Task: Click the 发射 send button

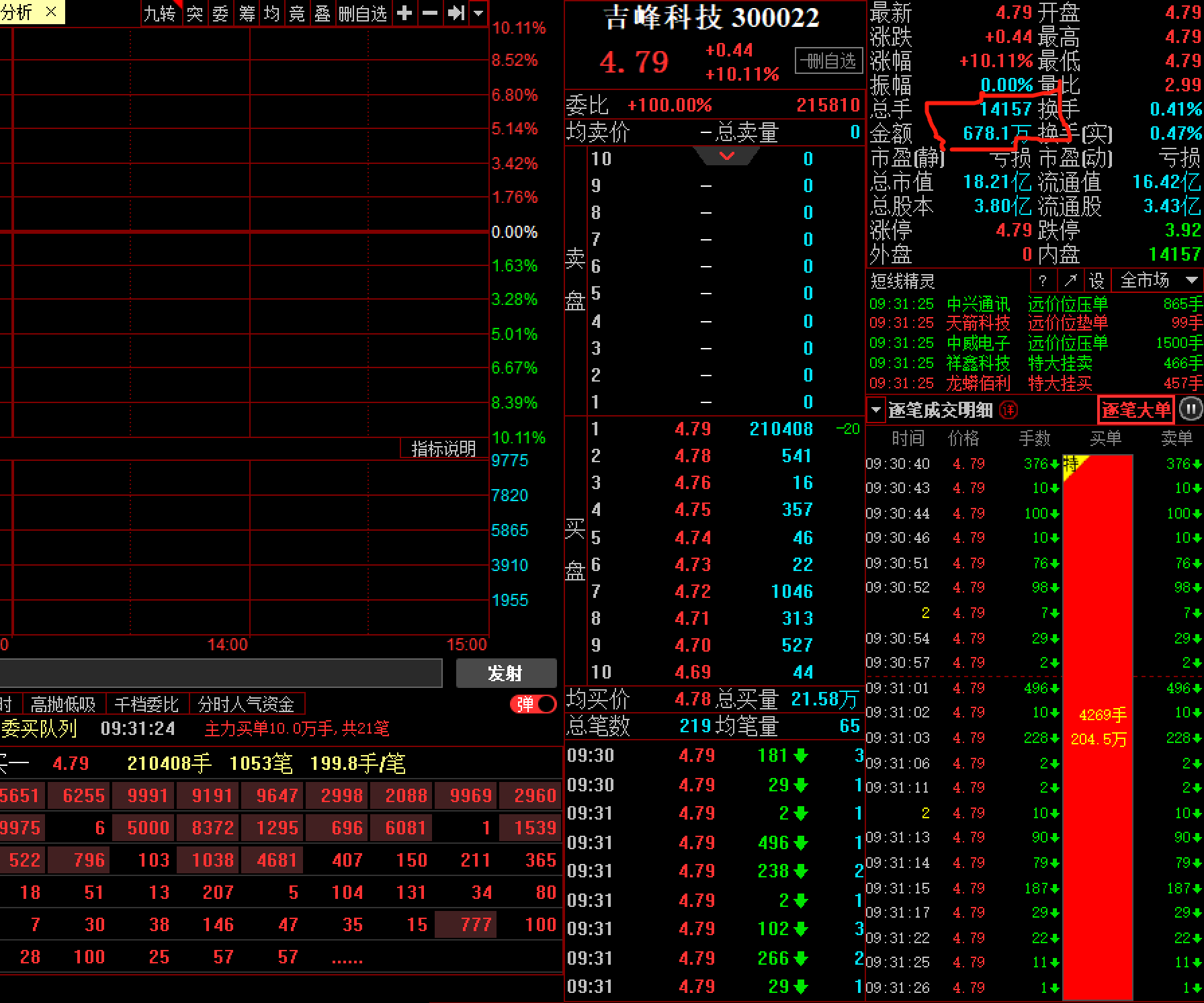Action: (x=506, y=673)
